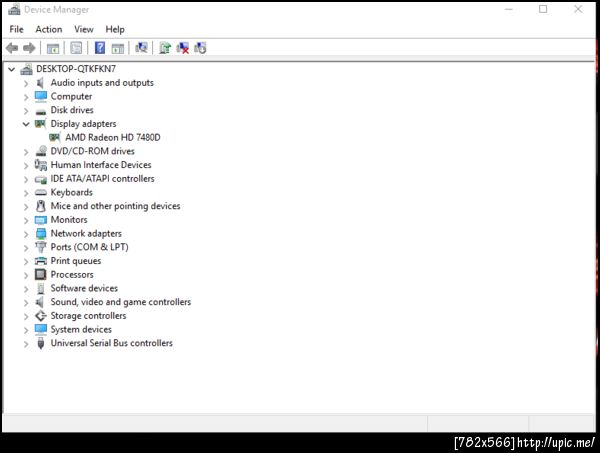Open the Properties toolbar icon
Screen dimensions: 600x453
[76, 48]
